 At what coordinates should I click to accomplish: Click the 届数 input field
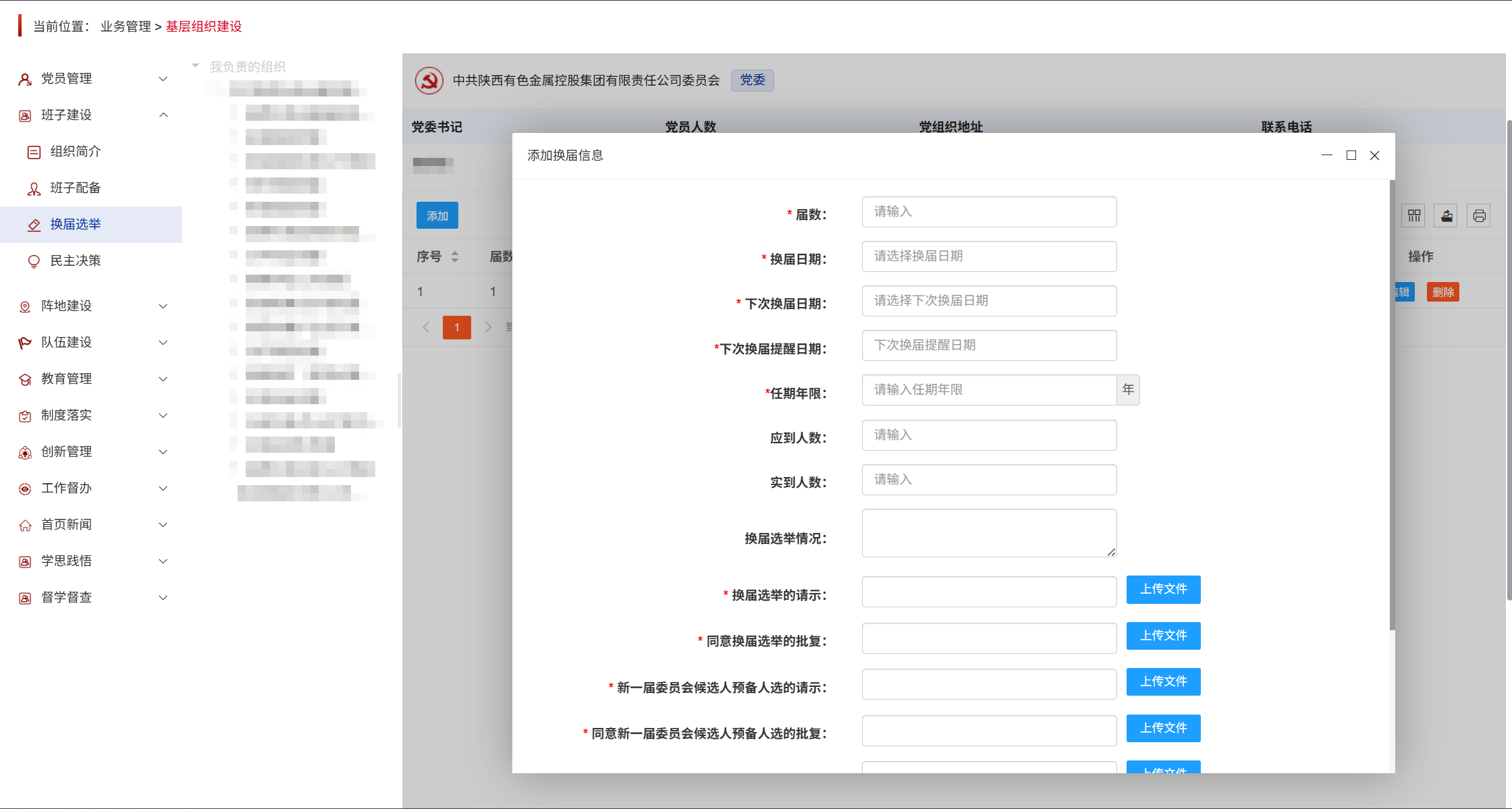click(x=989, y=212)
